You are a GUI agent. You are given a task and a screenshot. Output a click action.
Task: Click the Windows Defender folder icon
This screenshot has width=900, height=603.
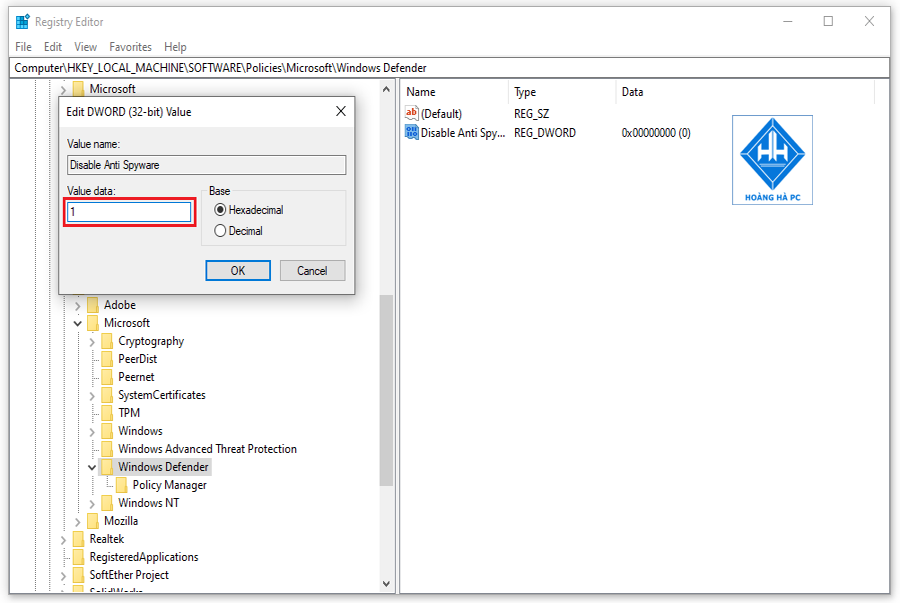(x=107, y=467)
